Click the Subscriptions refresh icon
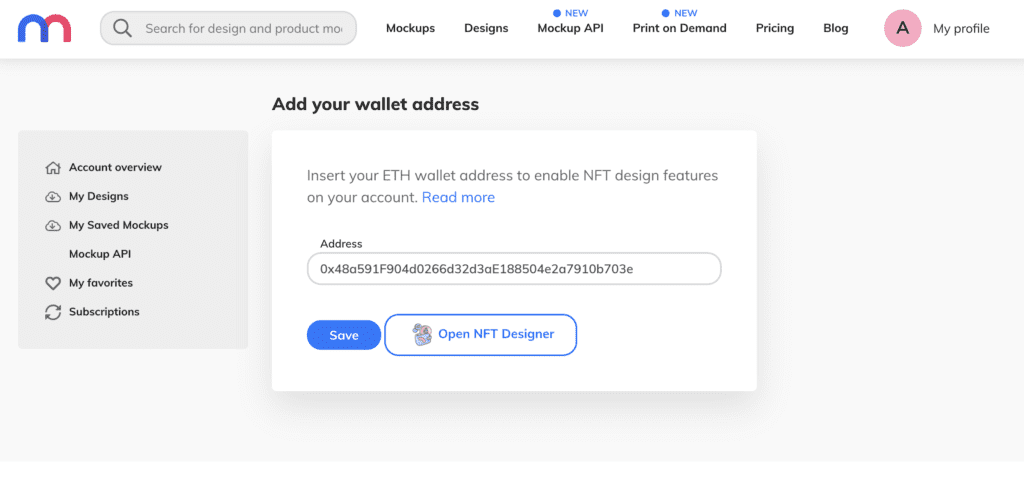Image resolution: width=1024 pixels, height=488 pixels. 53,312
